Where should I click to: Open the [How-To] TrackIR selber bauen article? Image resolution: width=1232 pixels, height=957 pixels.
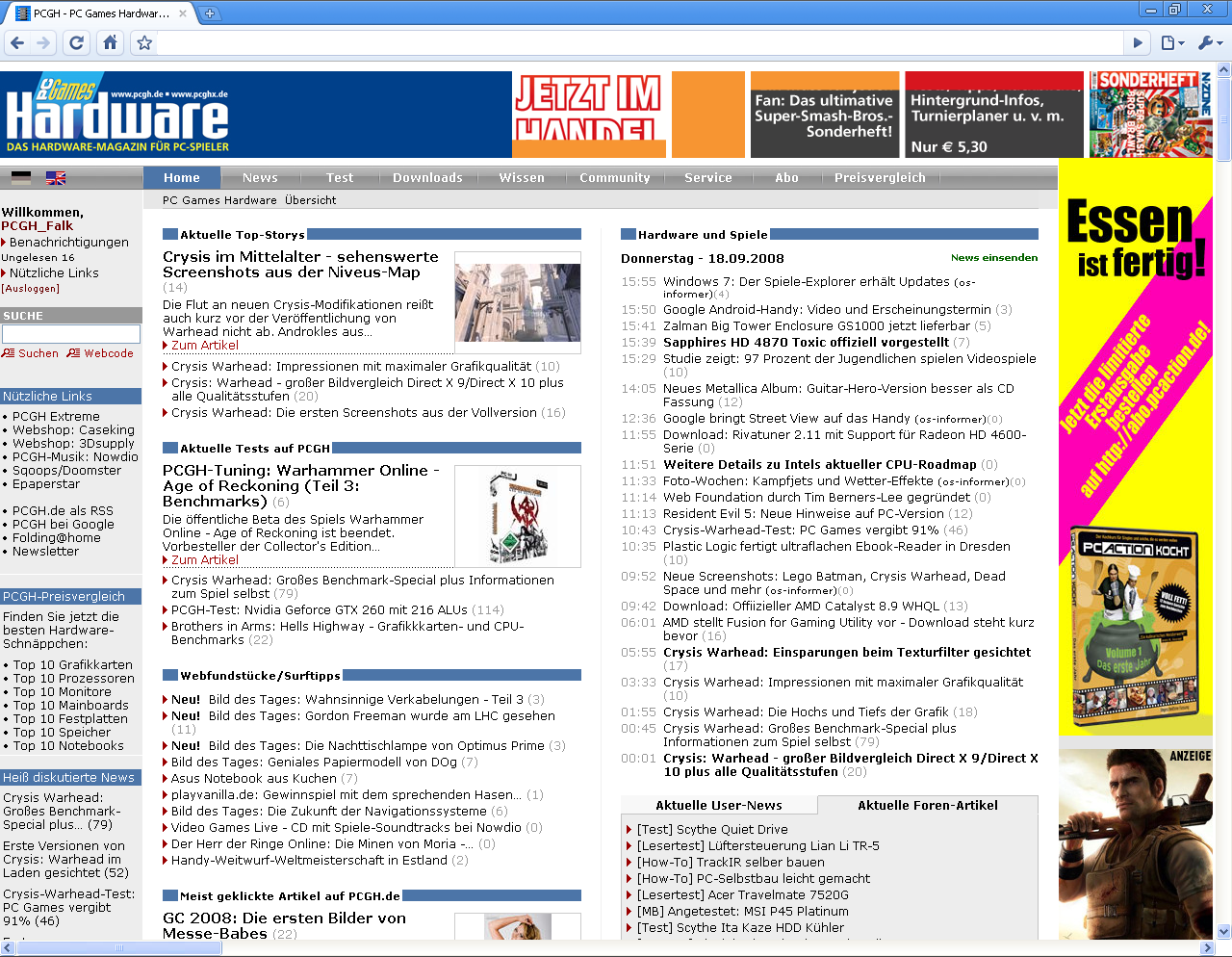(x=731, y=863)
